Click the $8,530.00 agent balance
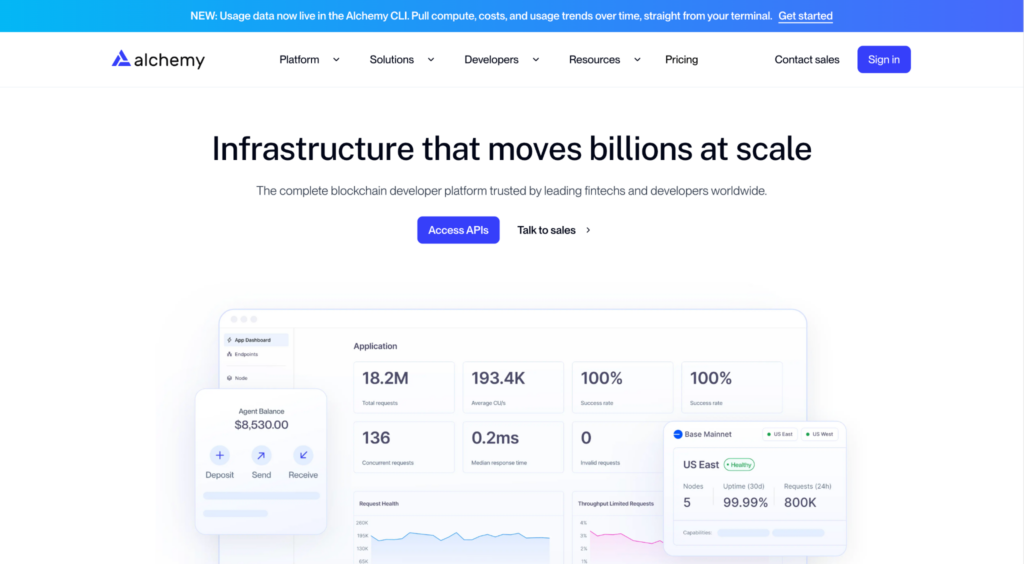This screenshot has height=564, width=1024. coord(261,425)
